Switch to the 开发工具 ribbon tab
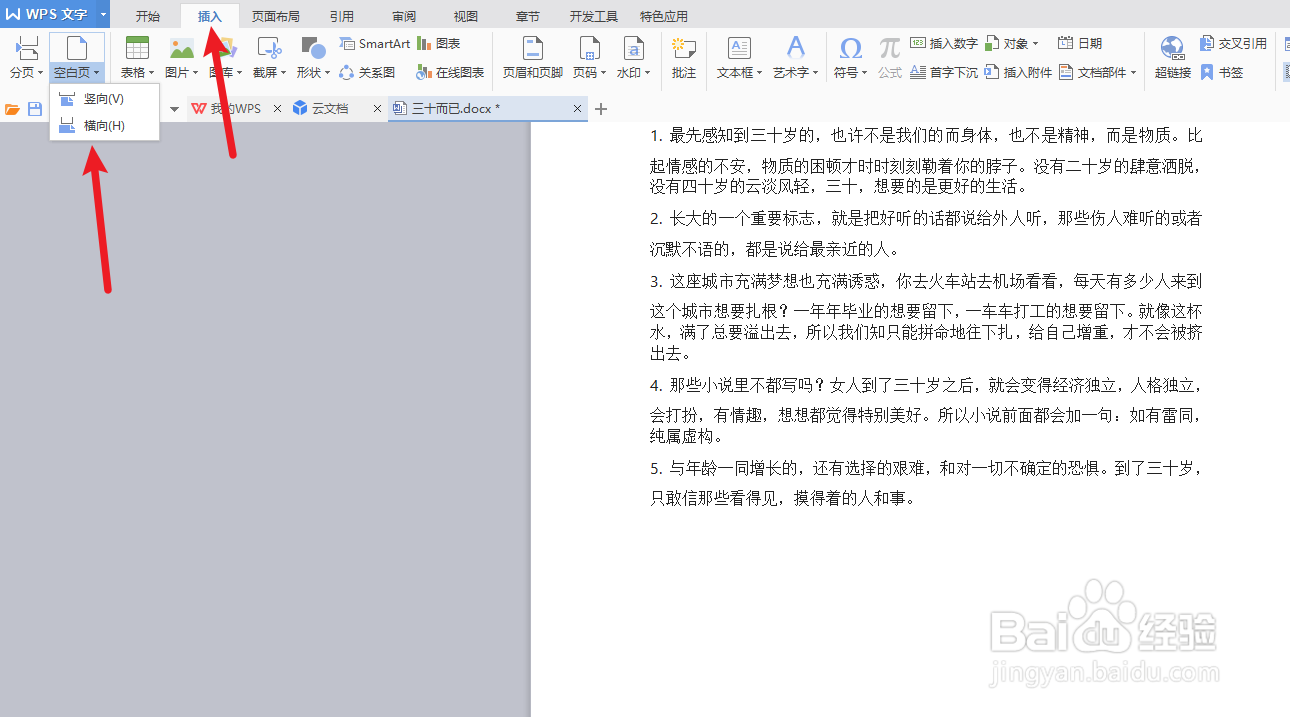Image resolution: width=1290 pixels, height=717 pixels. tap(594, 16)
